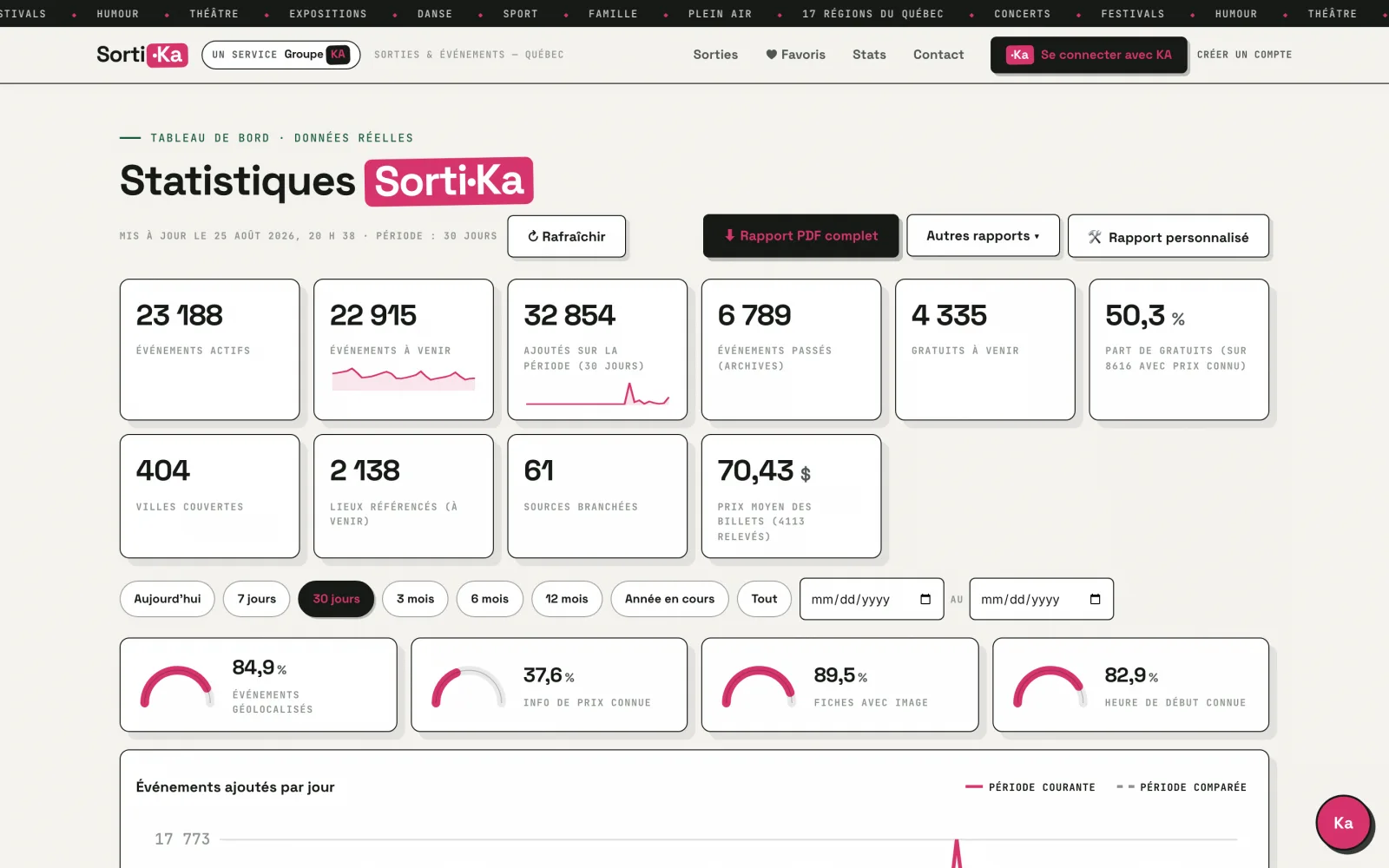Click Sport in the top ticker
The image size is (1389, 868).
point(521,14)
